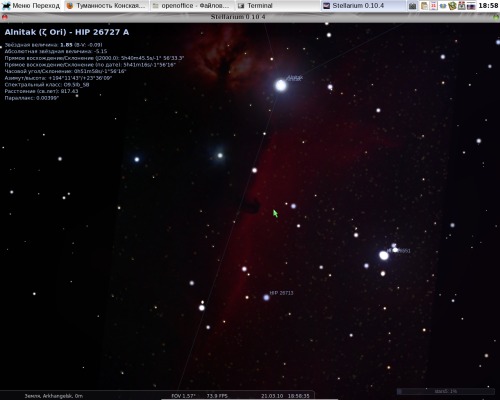The width and height of the screenshot is (500, 400).
Task: Click the Arkhangelsk location in the status bar
Action: point(54,396)
